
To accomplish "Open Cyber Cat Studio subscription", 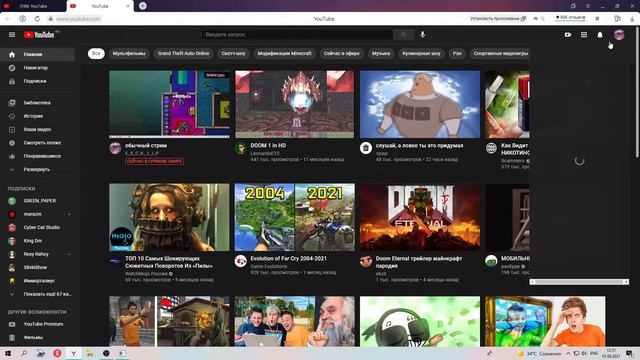I will [38, 227].
